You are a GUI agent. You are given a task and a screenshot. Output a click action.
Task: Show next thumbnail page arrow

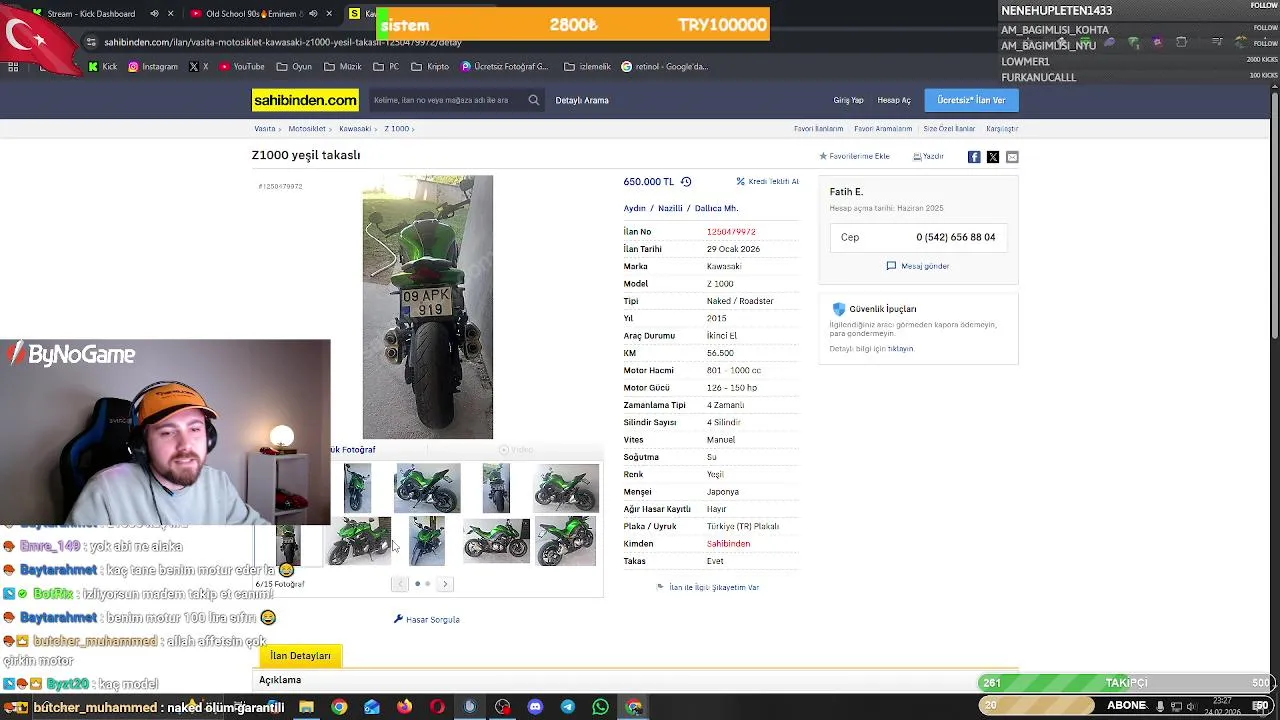(x=445, y=584)
